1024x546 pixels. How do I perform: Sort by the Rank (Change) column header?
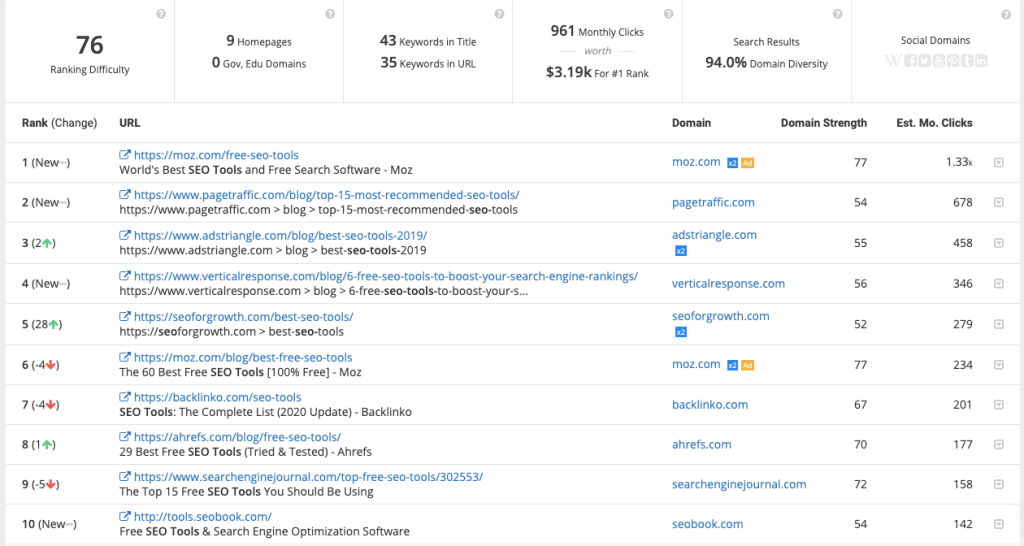point(59,123)
